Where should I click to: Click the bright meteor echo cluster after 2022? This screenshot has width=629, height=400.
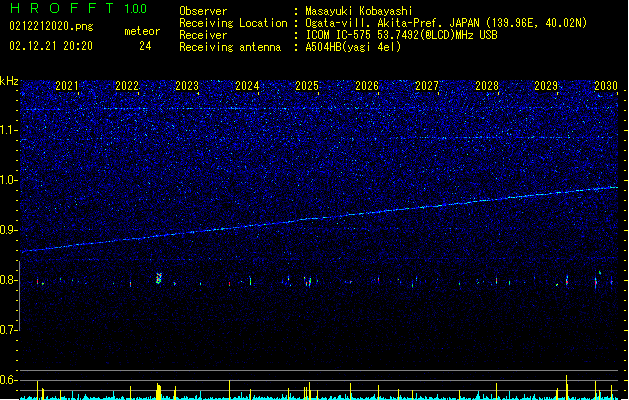tap(158, 278)
